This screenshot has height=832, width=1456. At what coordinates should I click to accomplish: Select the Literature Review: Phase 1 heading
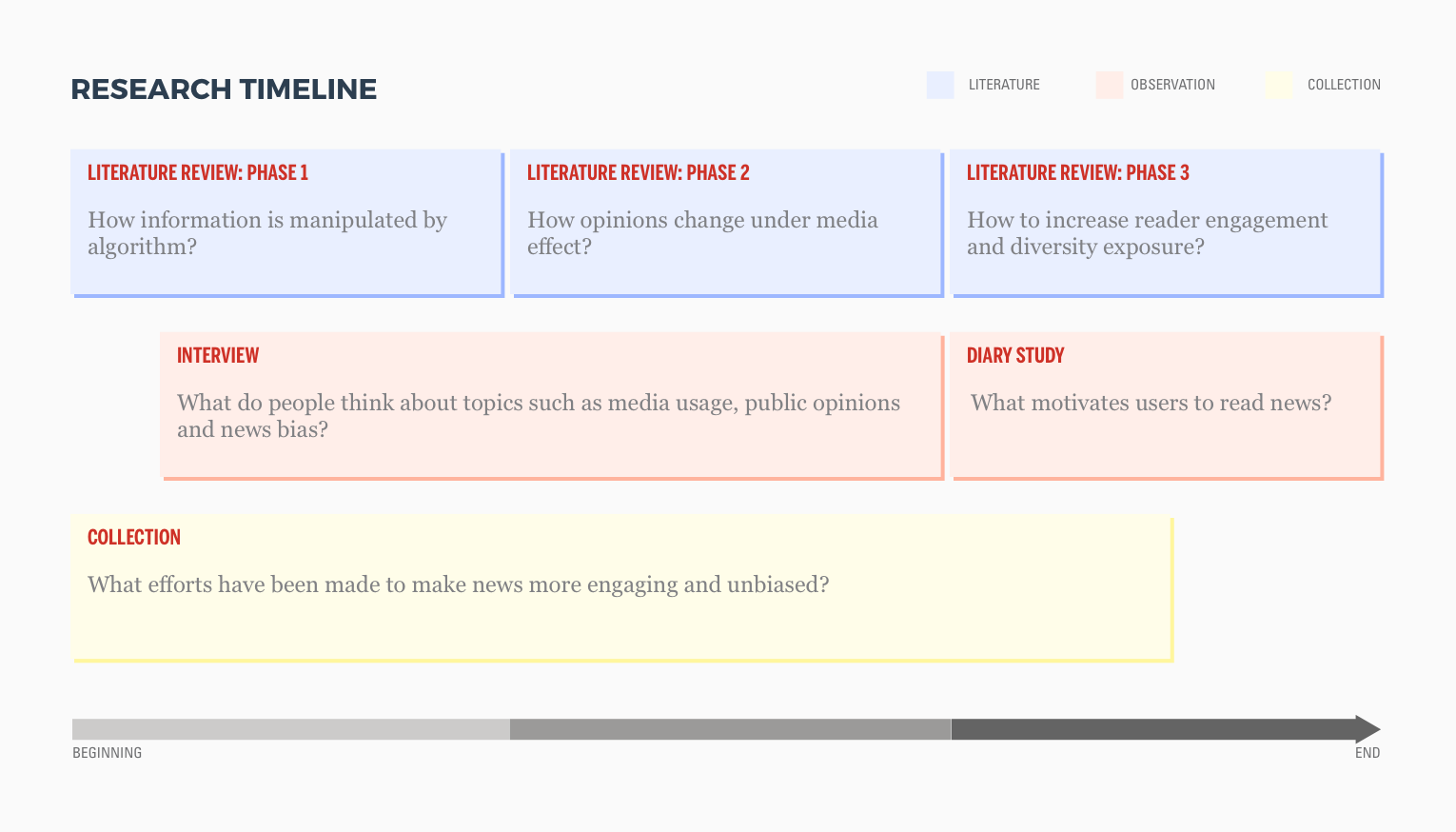point(198,172)
